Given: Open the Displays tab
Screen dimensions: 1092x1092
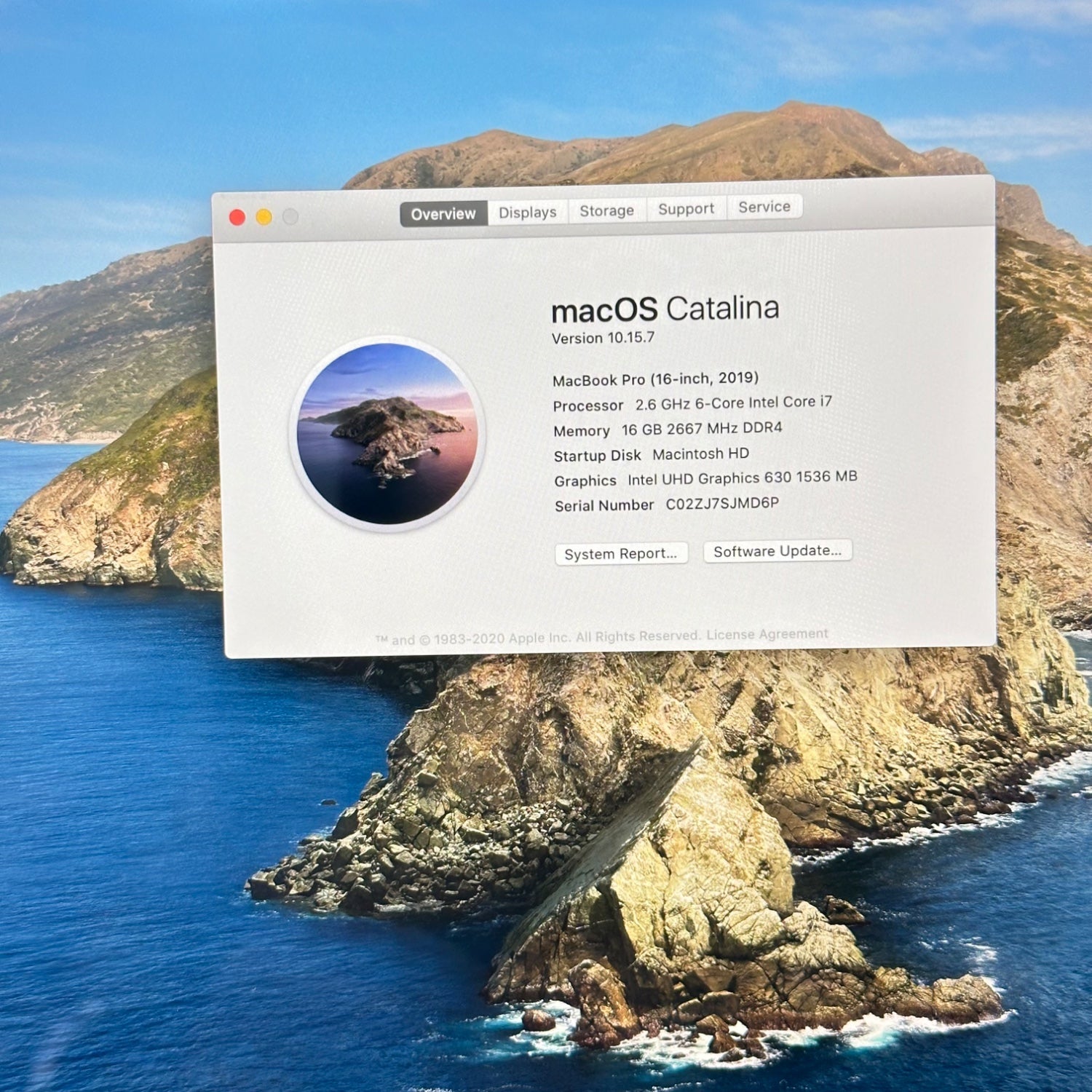Looking at the screenshot, I should 528,212.
